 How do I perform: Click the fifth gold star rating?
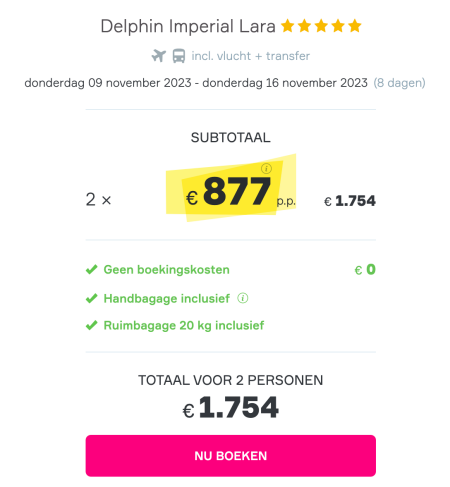(355, 26)
